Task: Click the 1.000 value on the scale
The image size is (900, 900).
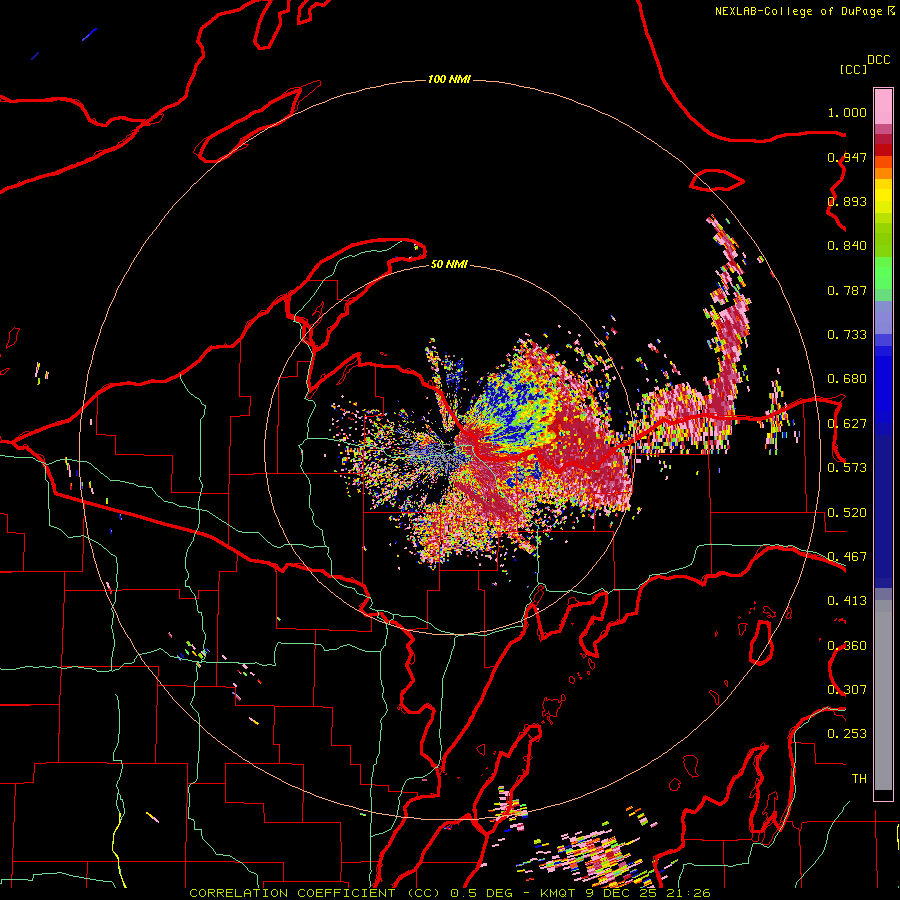Action: click(x=847, y=112)
